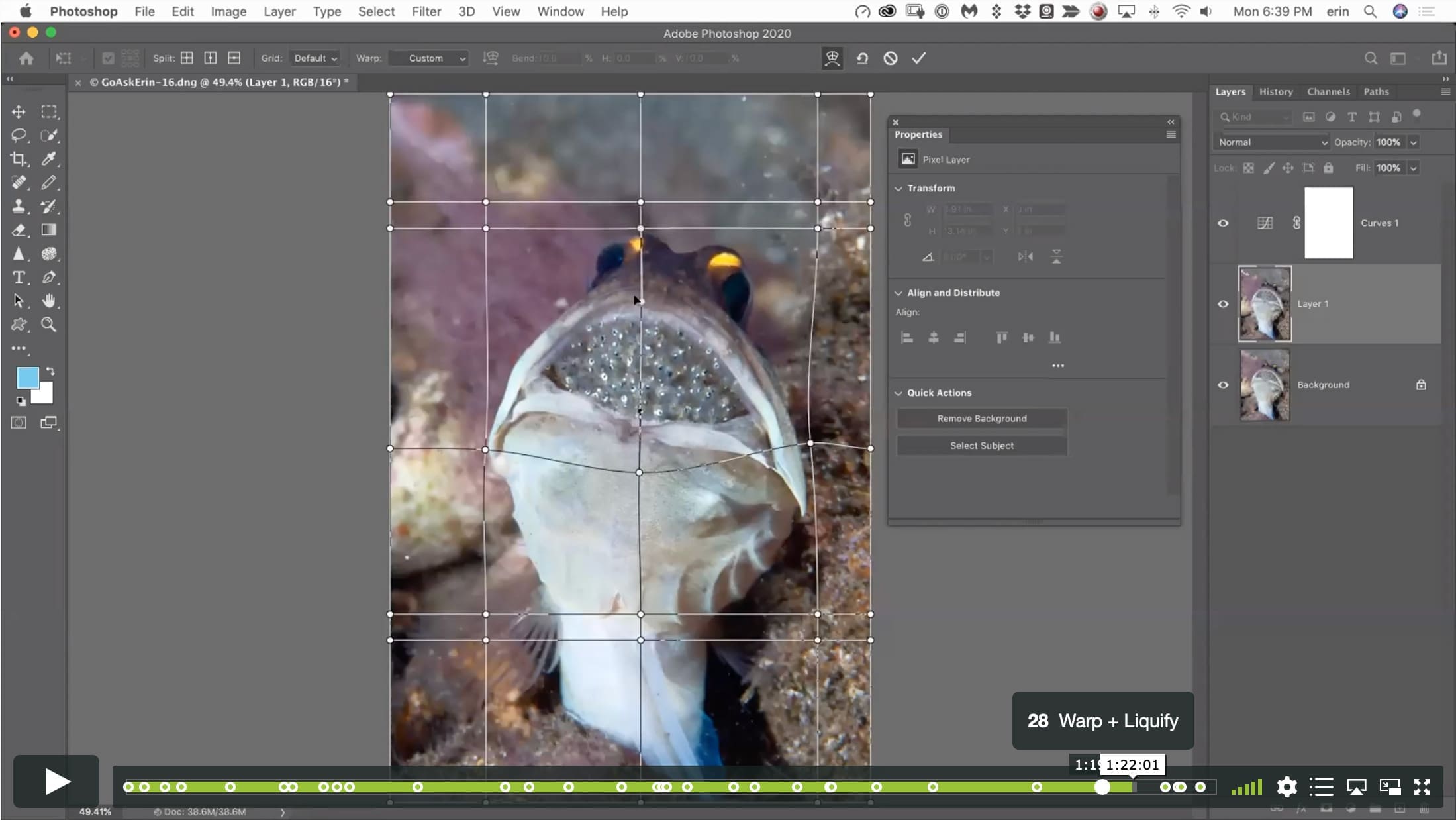Open the Fill slider dropdown
The width and height of the screenshot is (1456, 820).
click(x=1413, y=168)
